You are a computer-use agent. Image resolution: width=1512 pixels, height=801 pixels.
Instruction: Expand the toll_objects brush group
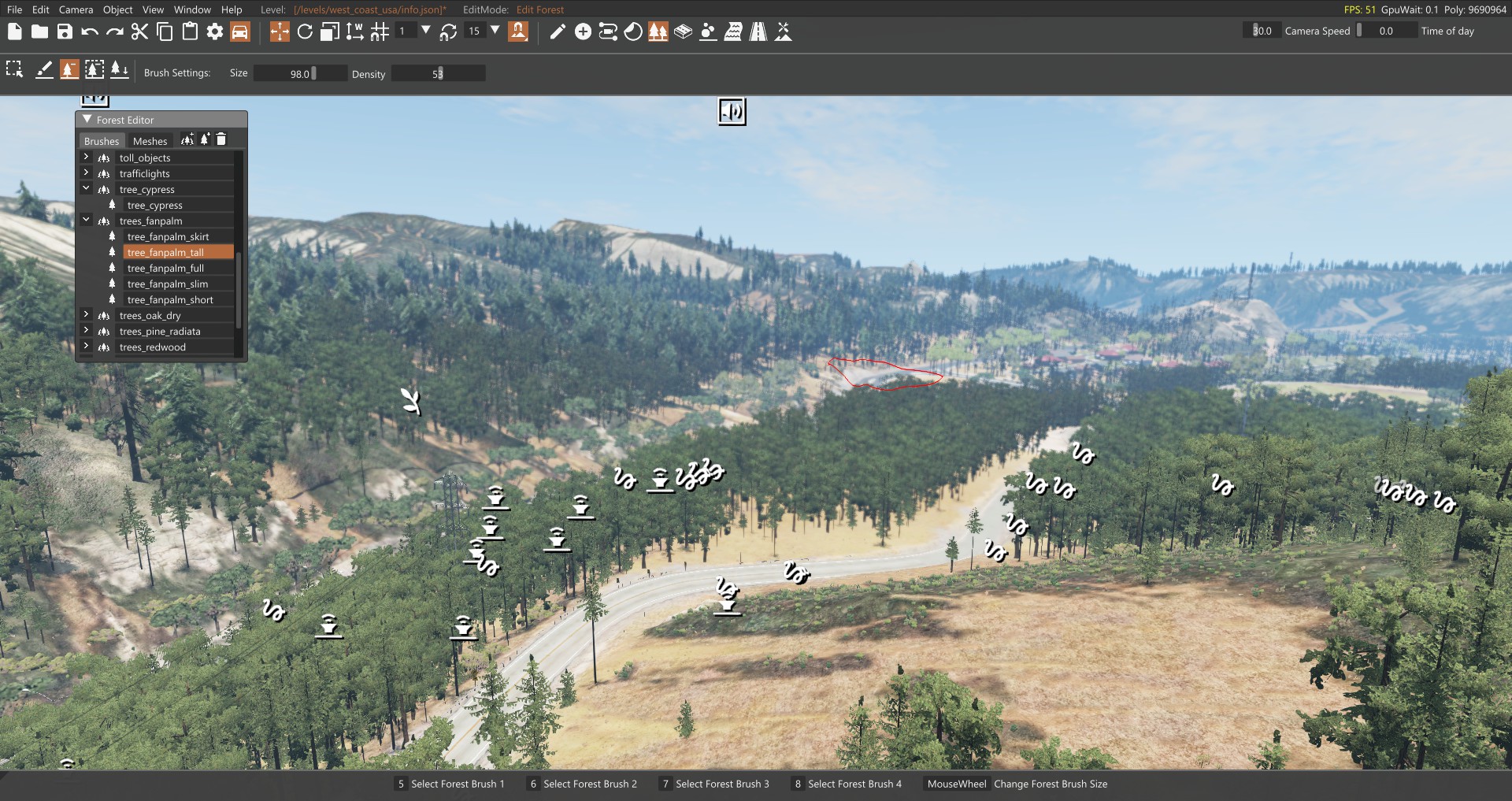tap(86, 157)
